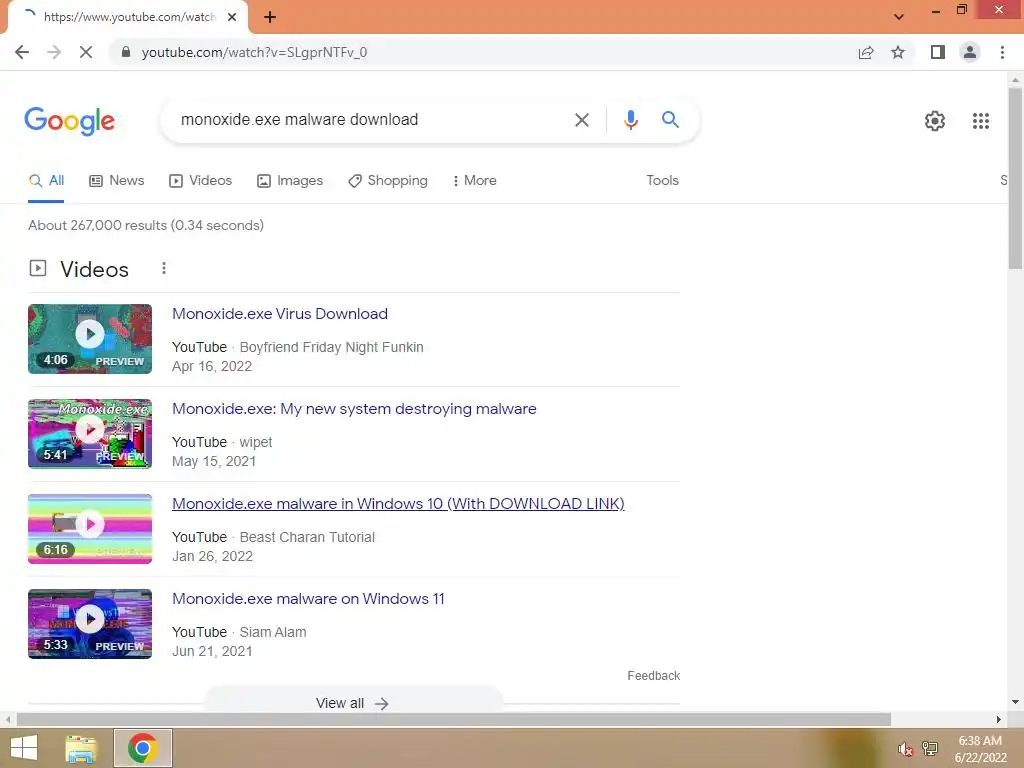Click the muted volume tray icon
The height and width of the screenshot is (768, 1024).
905,749
